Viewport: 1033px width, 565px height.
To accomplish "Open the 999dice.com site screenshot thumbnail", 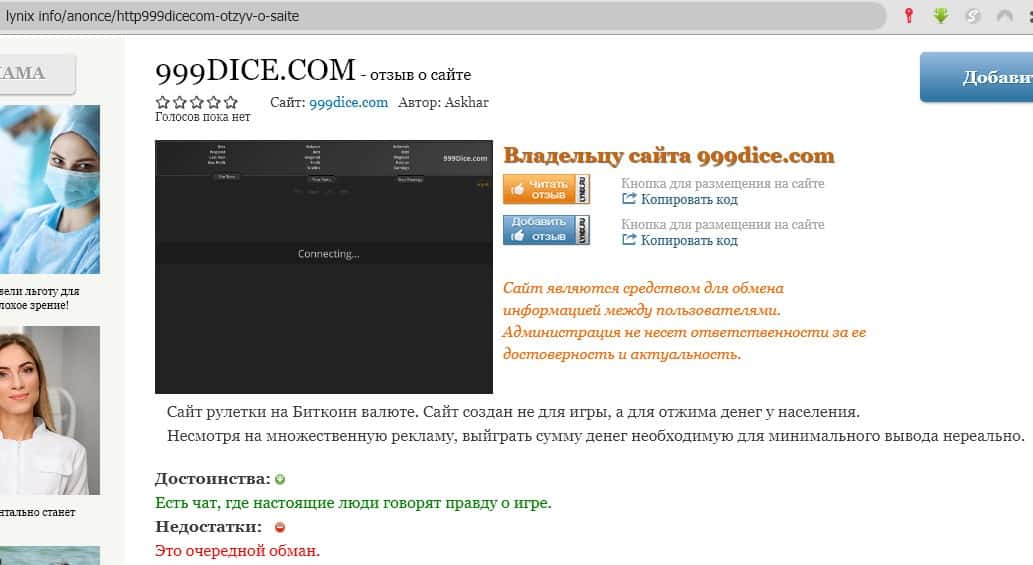I will pos(323,267).
